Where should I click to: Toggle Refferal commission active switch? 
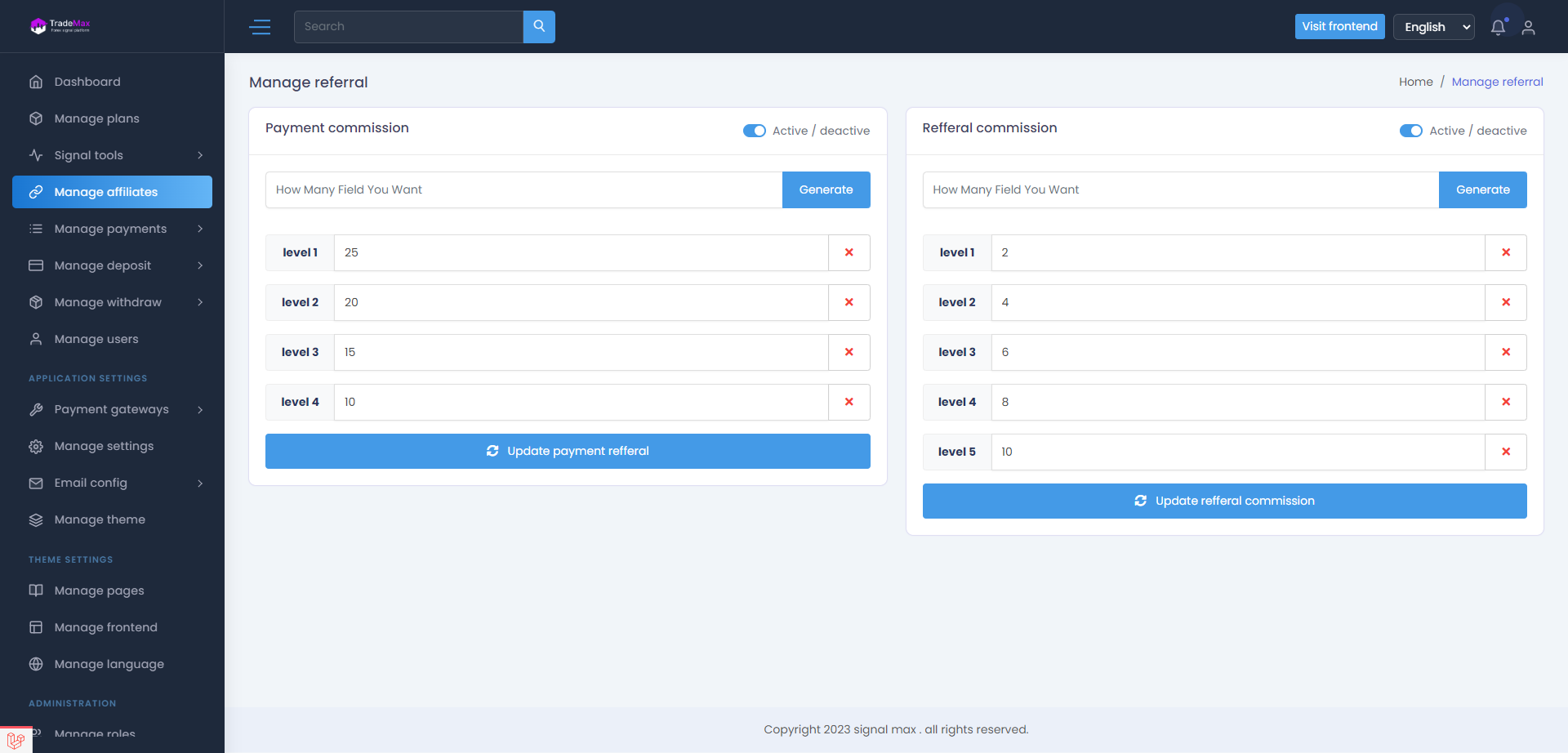[x=1410, y=131]
